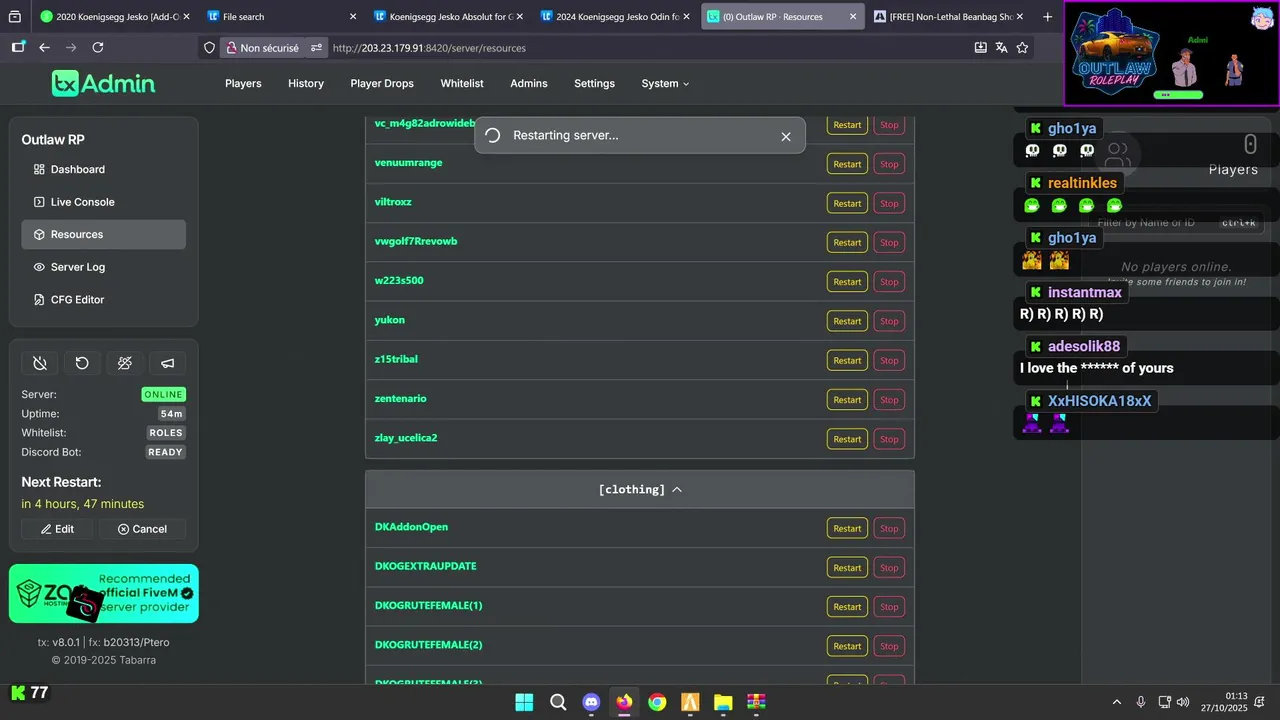Switch to 2020 Koenigsegg Jesko tab
Screen dimensions: 1280x720
point(114,16)
